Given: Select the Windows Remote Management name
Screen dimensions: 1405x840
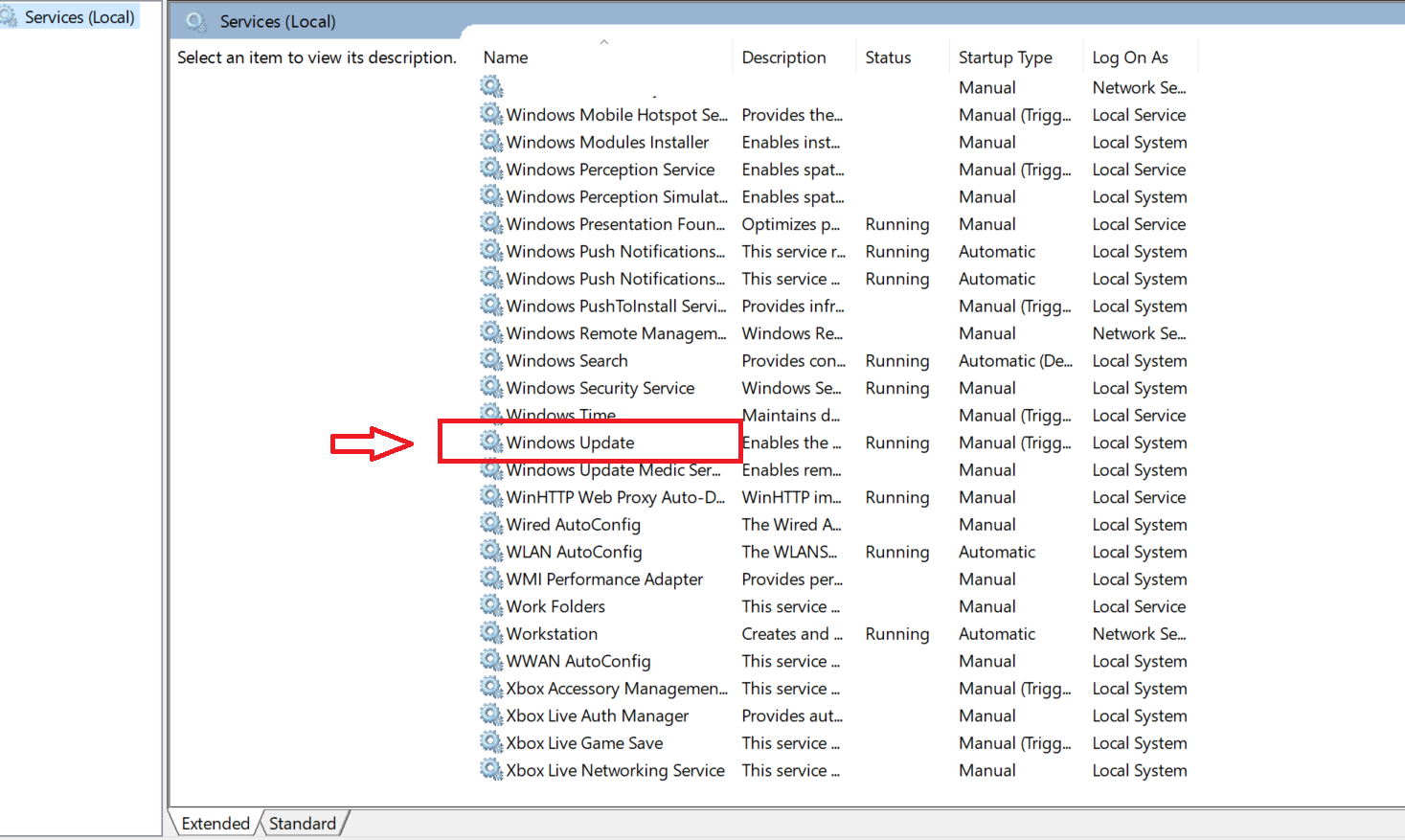Looking at the screenshot, I should (616, 333).
